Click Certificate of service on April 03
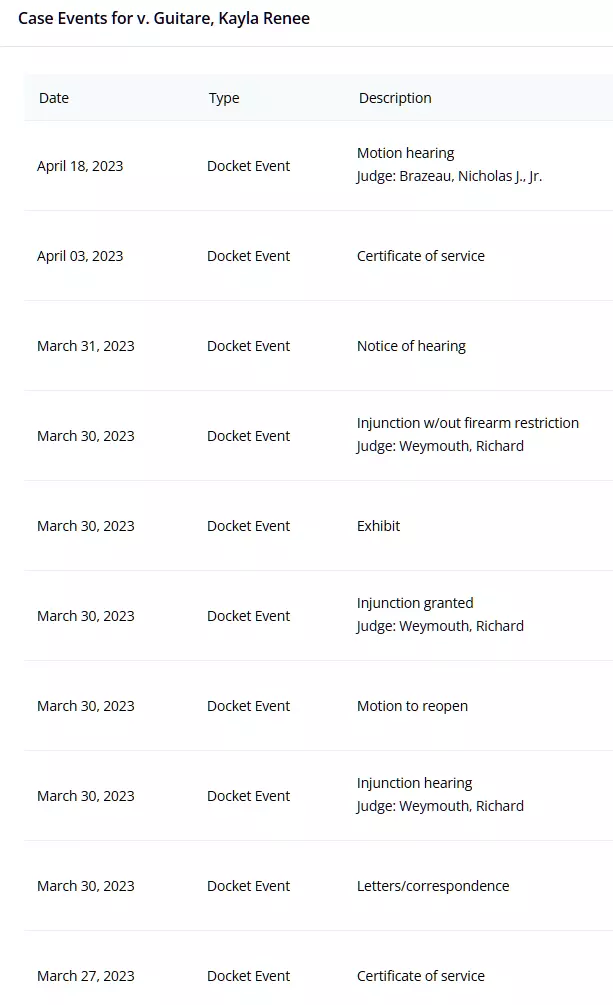 click(421, 256)
